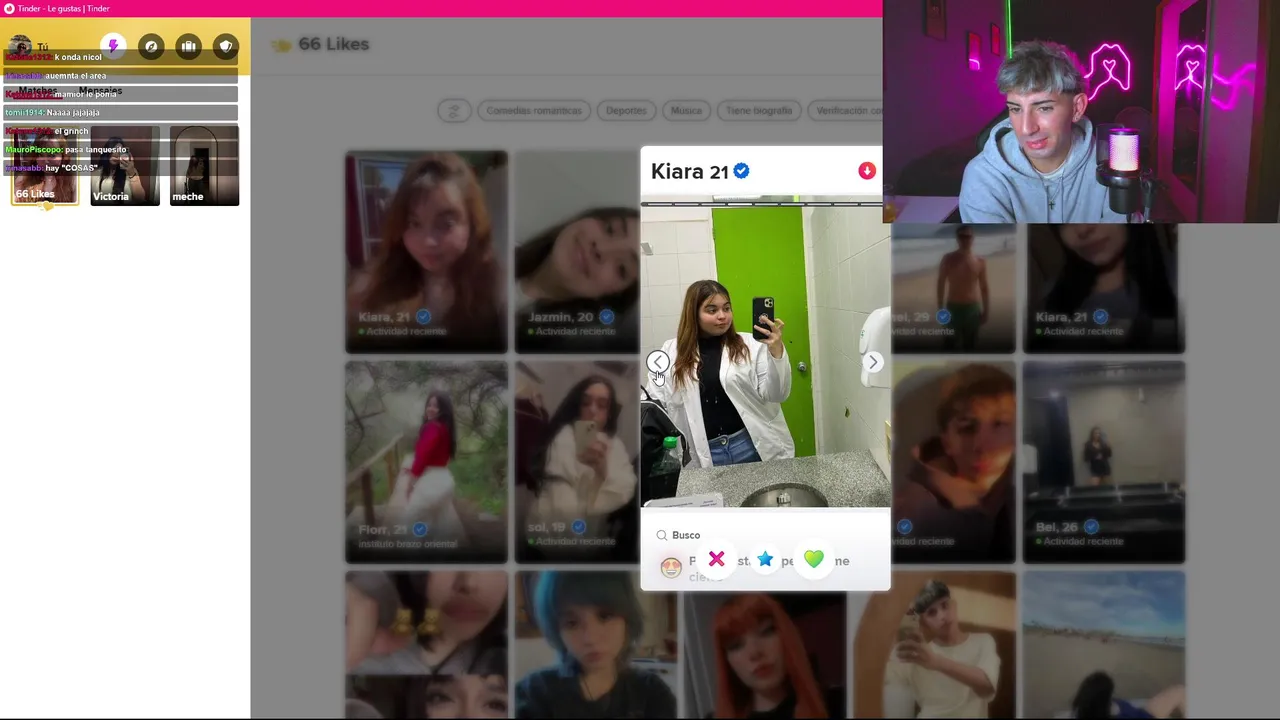1280x720 pixels.
Task: Open the Victoria match thumbnail
Action: click(125, 165)
